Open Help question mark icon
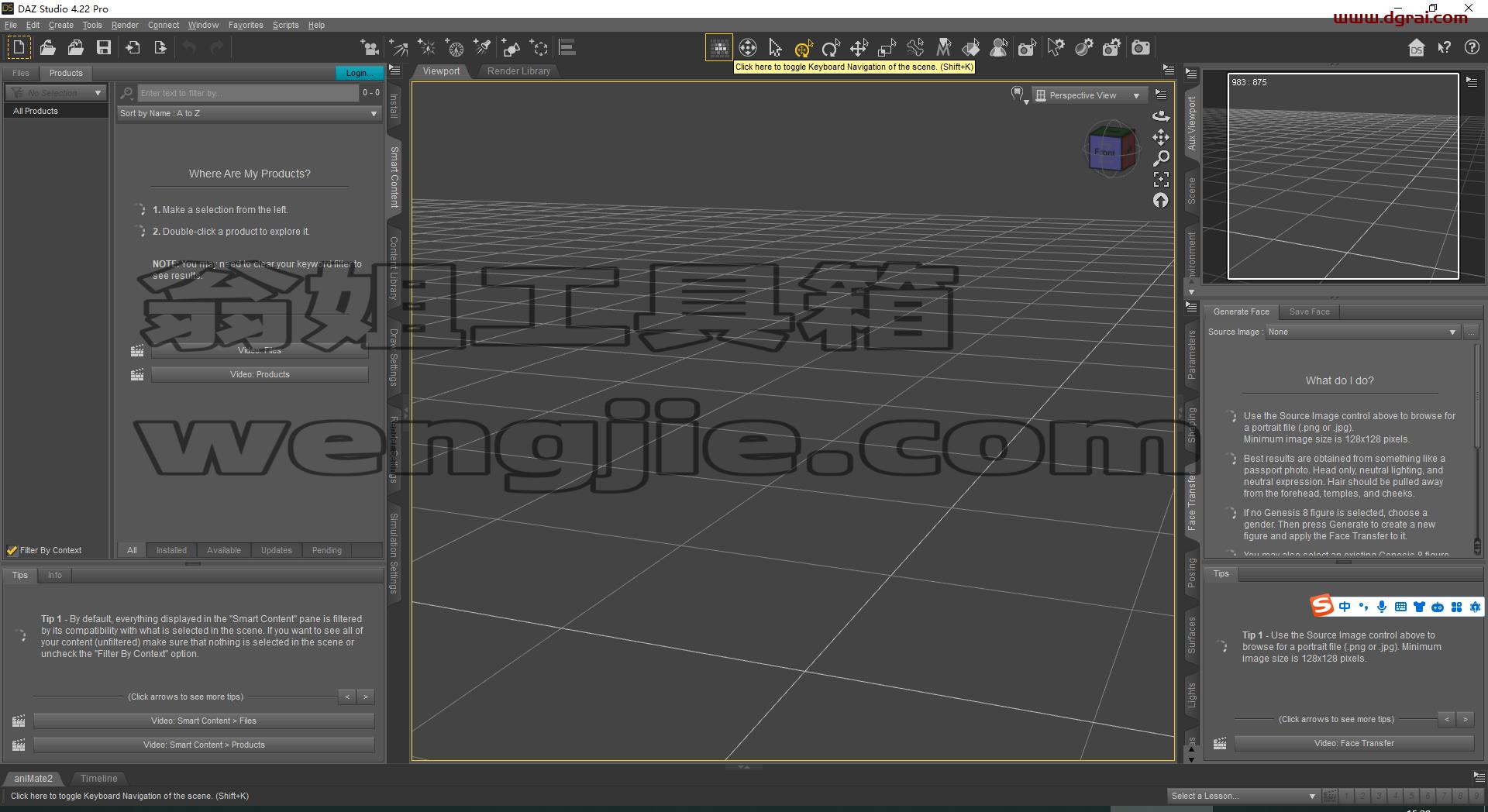This screenshot has width=1488, height=812. (x=1472, y=47)
